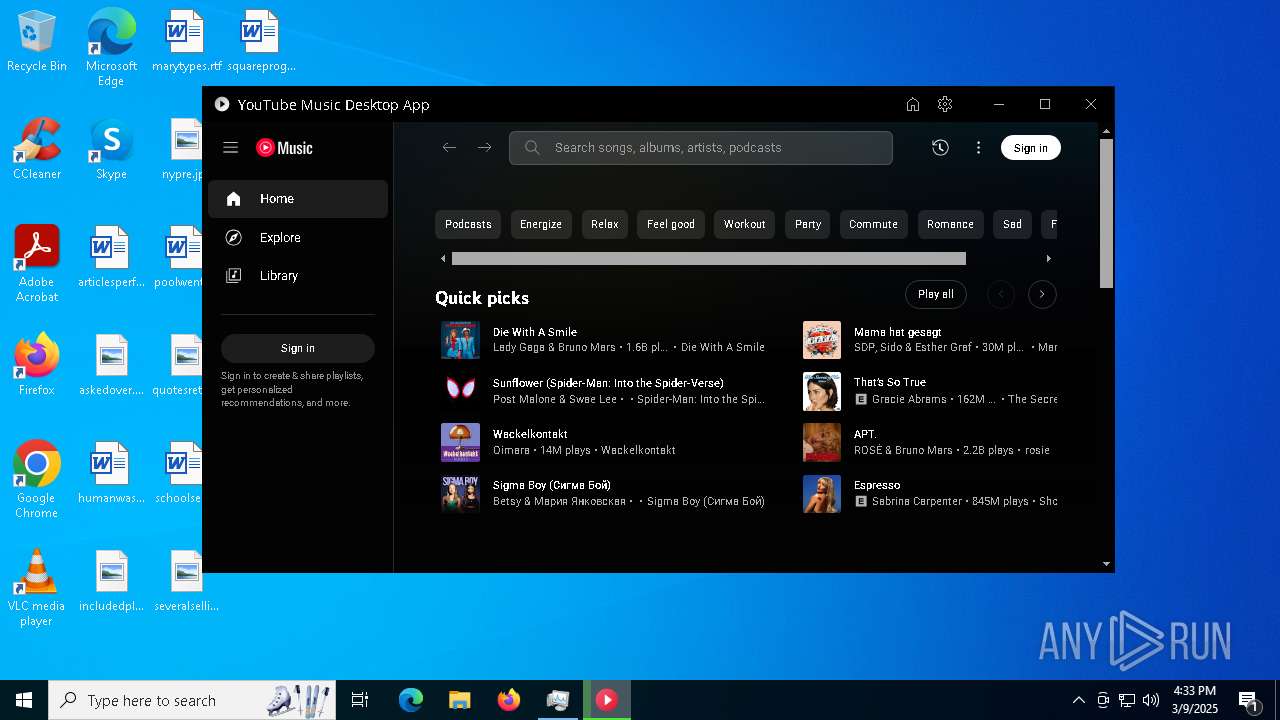Screen dimensions: 1280x720
Task: Click Sign in button in sidebar
Action: [297, 348]
